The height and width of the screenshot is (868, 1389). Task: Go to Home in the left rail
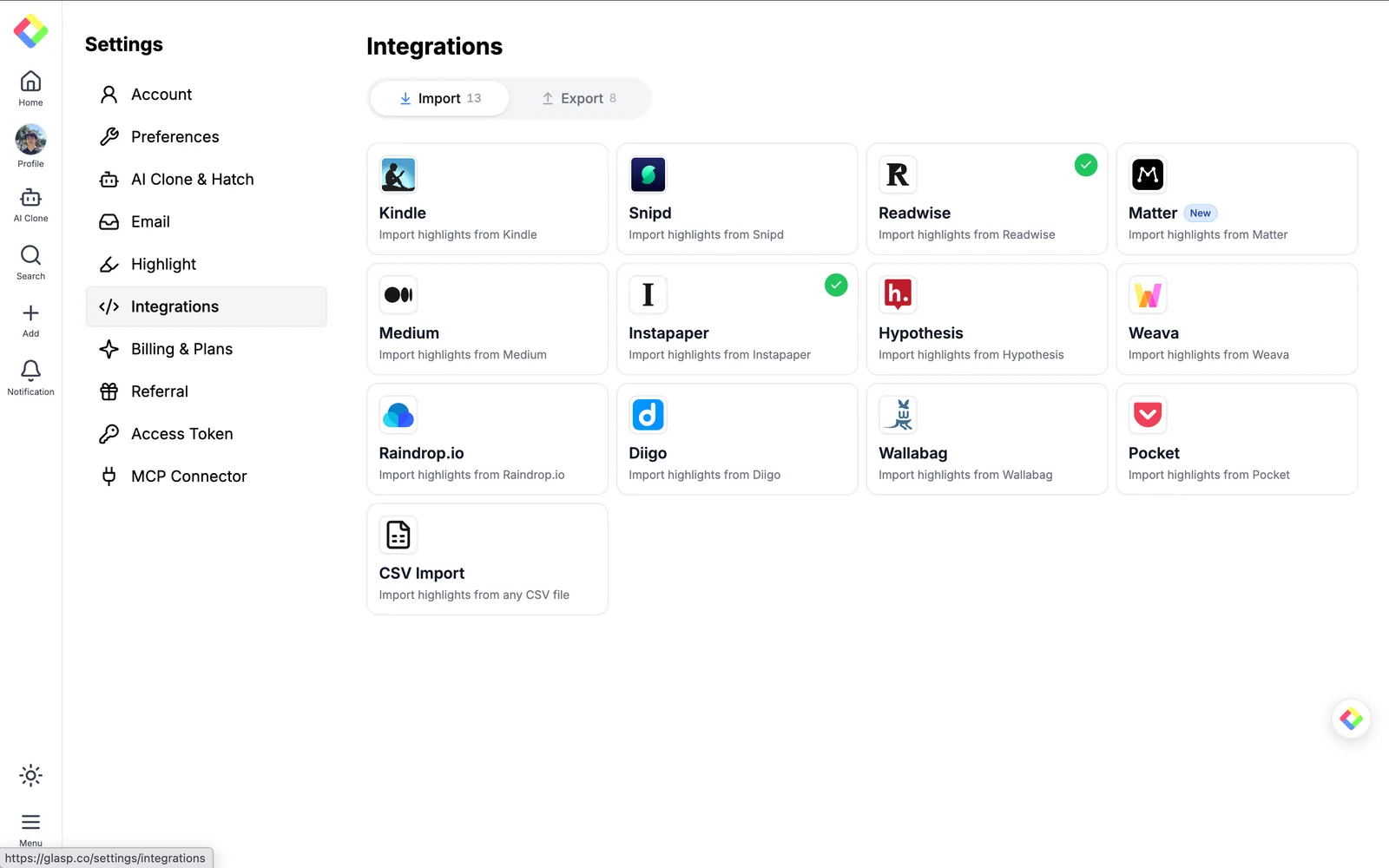pos(30,89)
